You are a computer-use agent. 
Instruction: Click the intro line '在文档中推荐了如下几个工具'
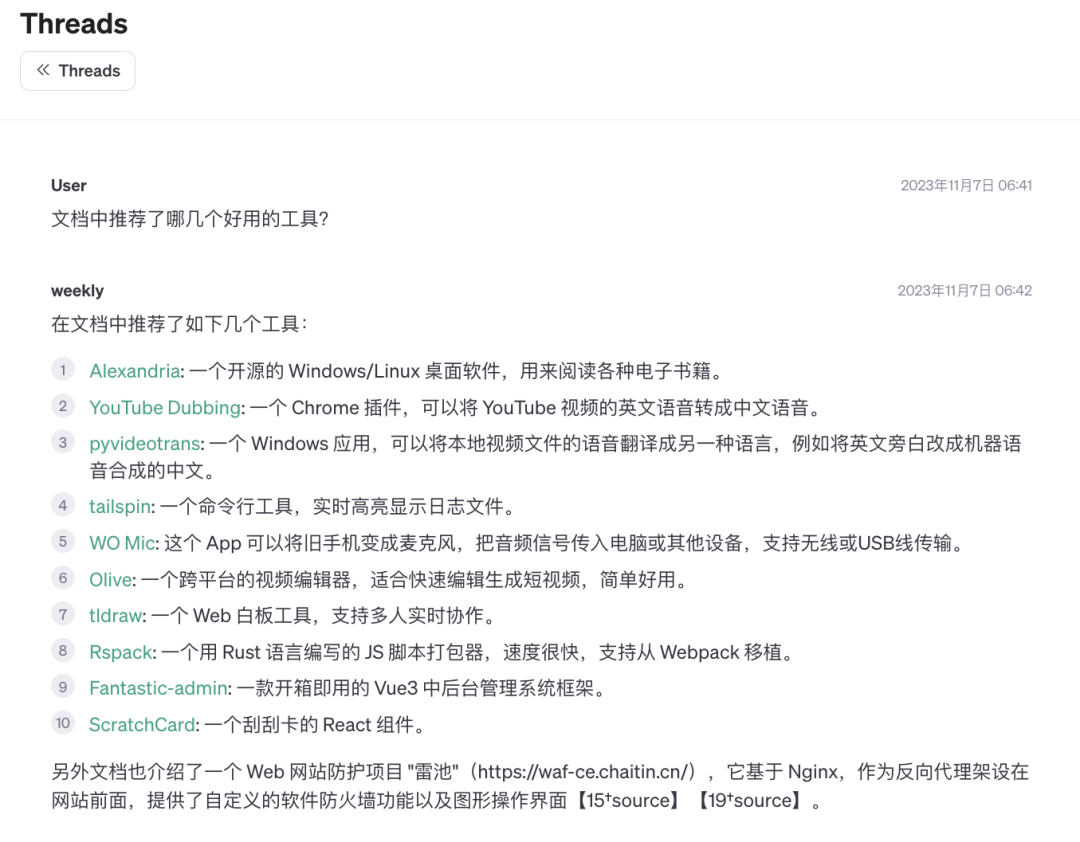pos(178,324)
